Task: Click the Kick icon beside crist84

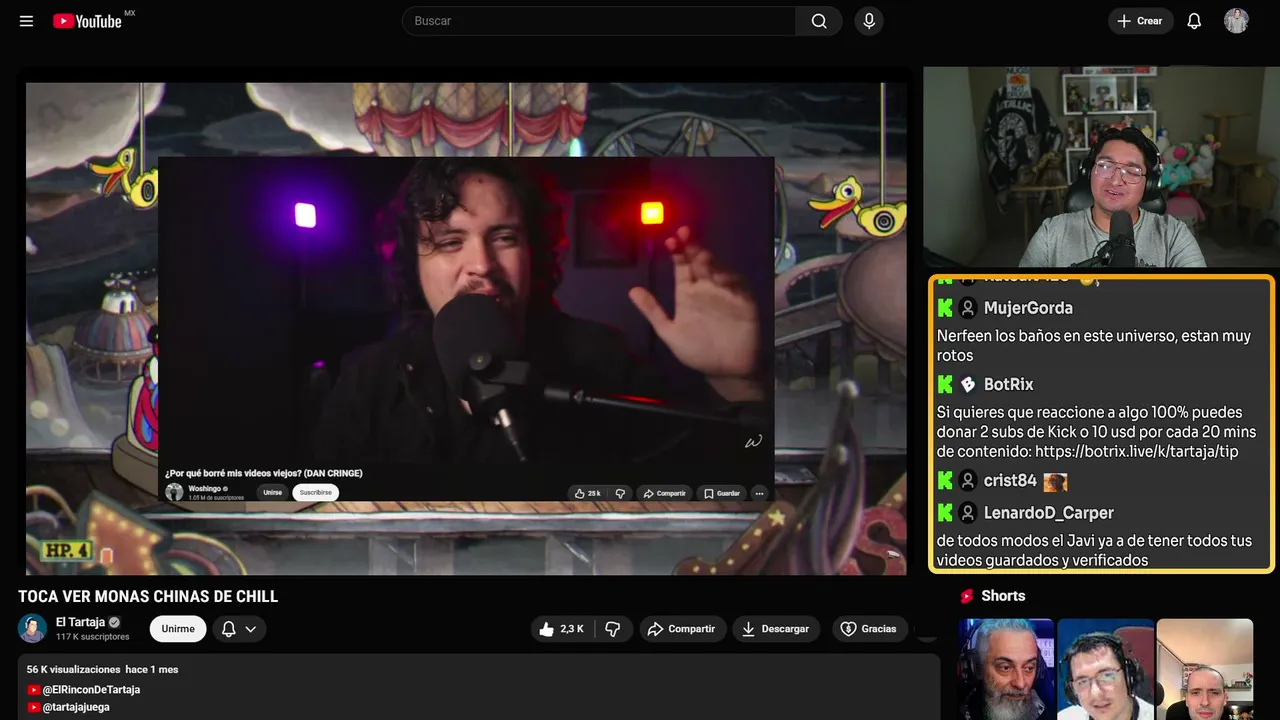Action: click(x=945, y=481)
